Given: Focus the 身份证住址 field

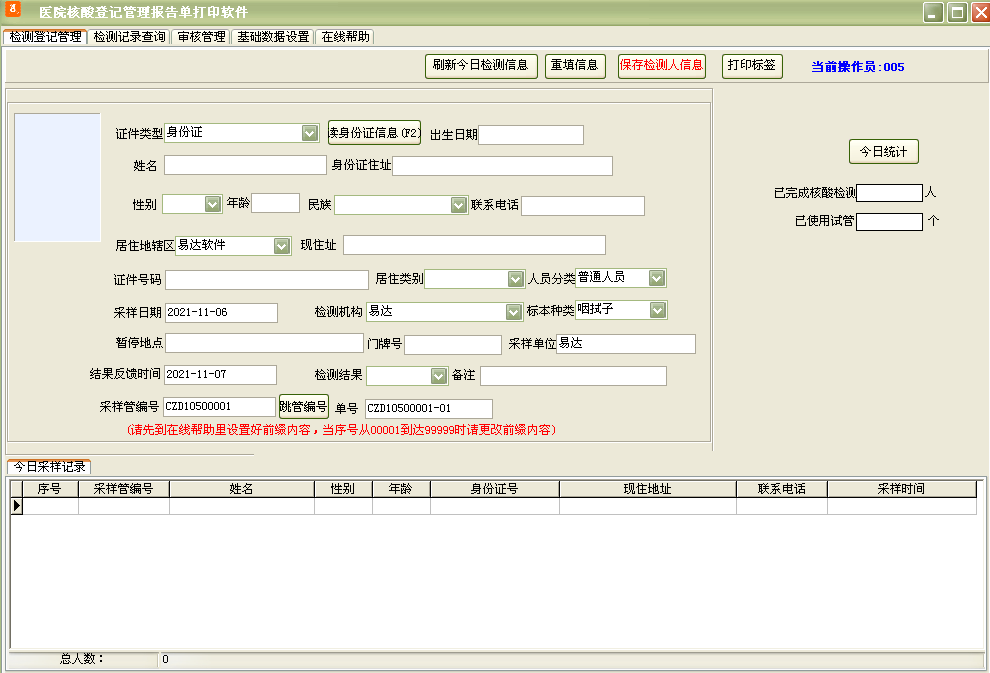Looking at the screenshot, I should [503, 166].
